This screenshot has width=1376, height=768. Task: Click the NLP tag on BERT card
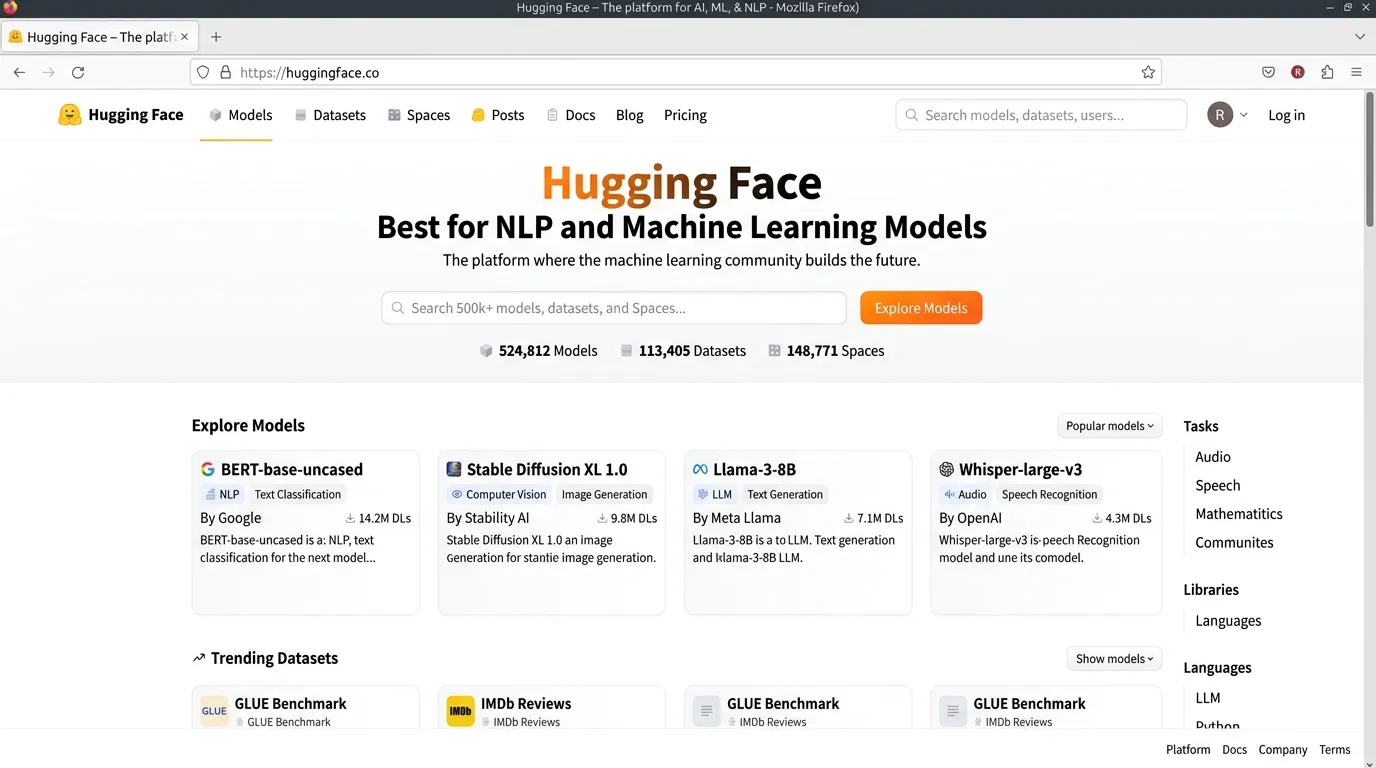pos(222,494)
